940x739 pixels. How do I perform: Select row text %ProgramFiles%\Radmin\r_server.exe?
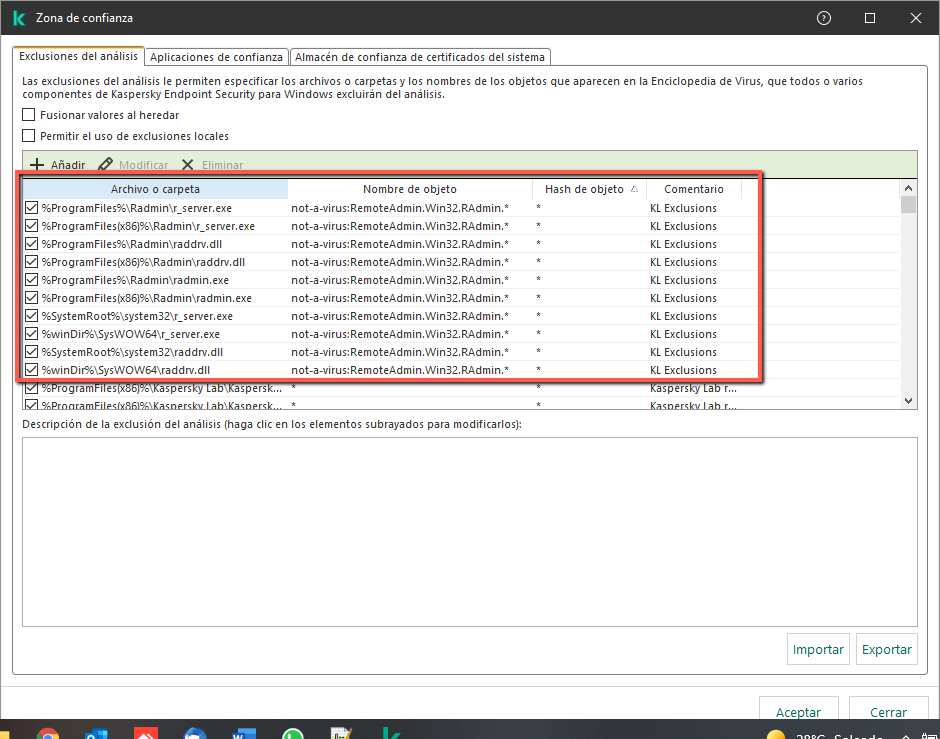point(137,208)
